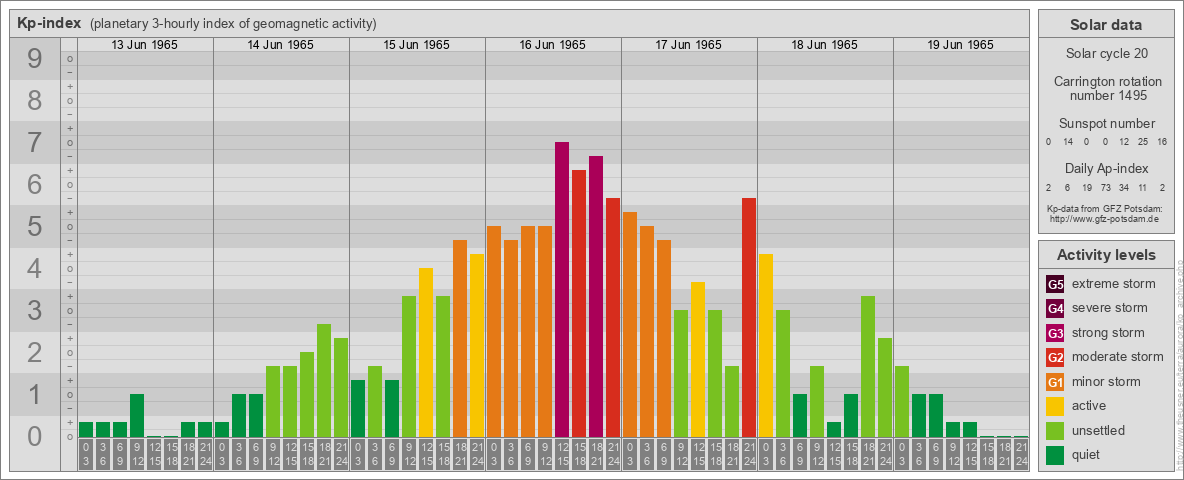1184x480 pixels.
Task: Click the G4 severe storm legend icon
Action: click(x=1055, y=309)
